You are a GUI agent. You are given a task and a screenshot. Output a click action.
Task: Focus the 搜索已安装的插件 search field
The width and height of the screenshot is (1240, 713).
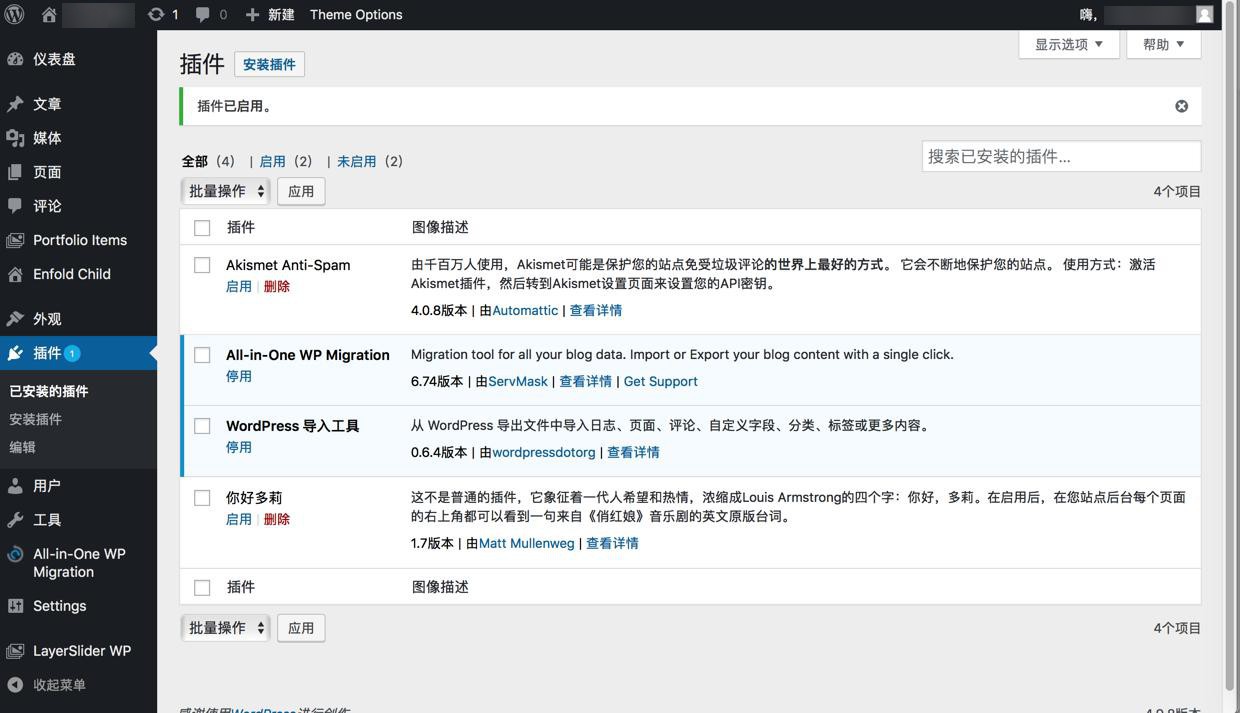coord(1061,156)
